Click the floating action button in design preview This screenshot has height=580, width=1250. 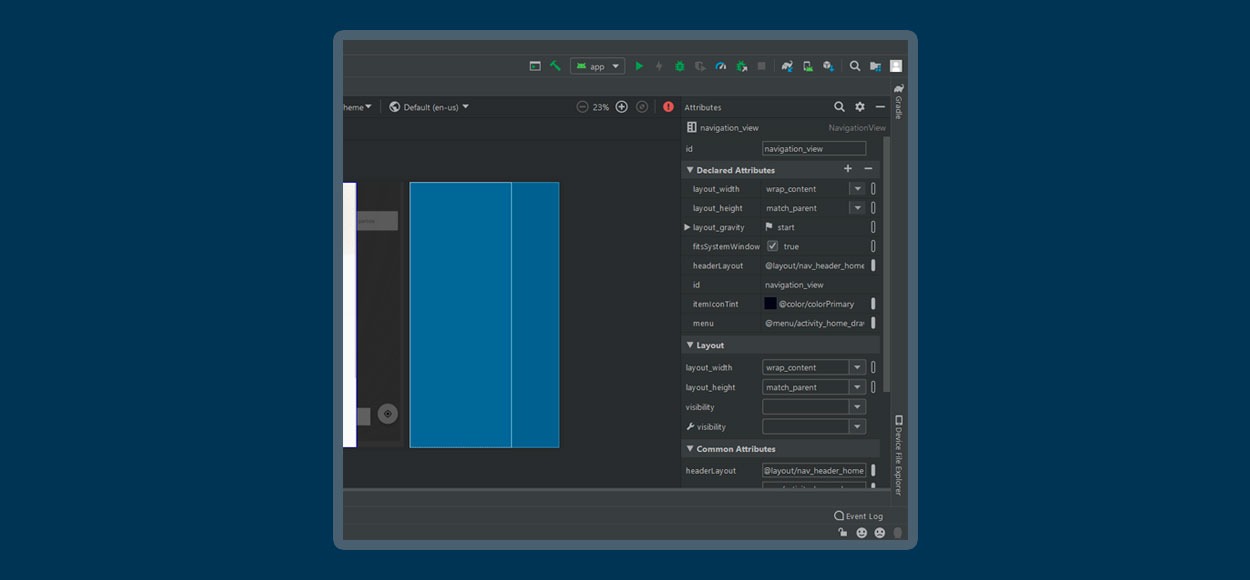point(388,413)
